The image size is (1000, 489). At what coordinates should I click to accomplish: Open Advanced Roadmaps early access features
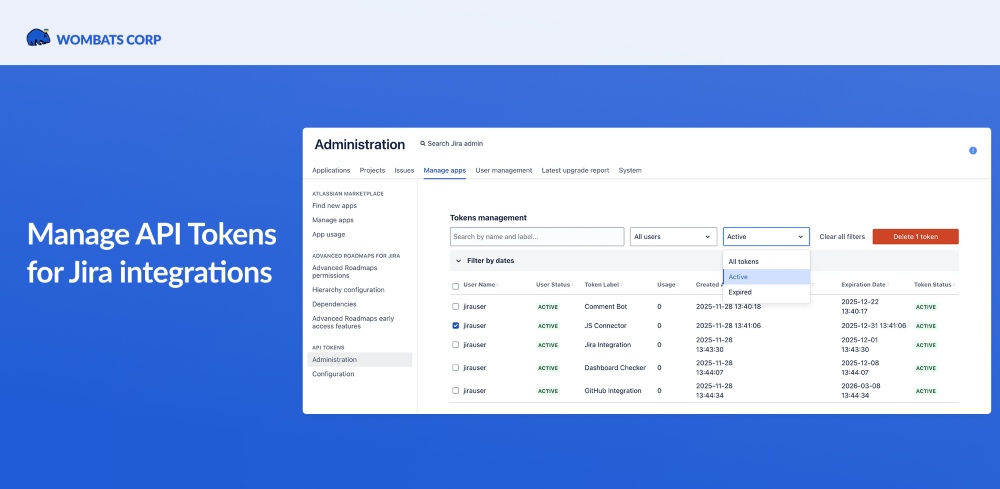pyautogui.click(x=353, y=323)
